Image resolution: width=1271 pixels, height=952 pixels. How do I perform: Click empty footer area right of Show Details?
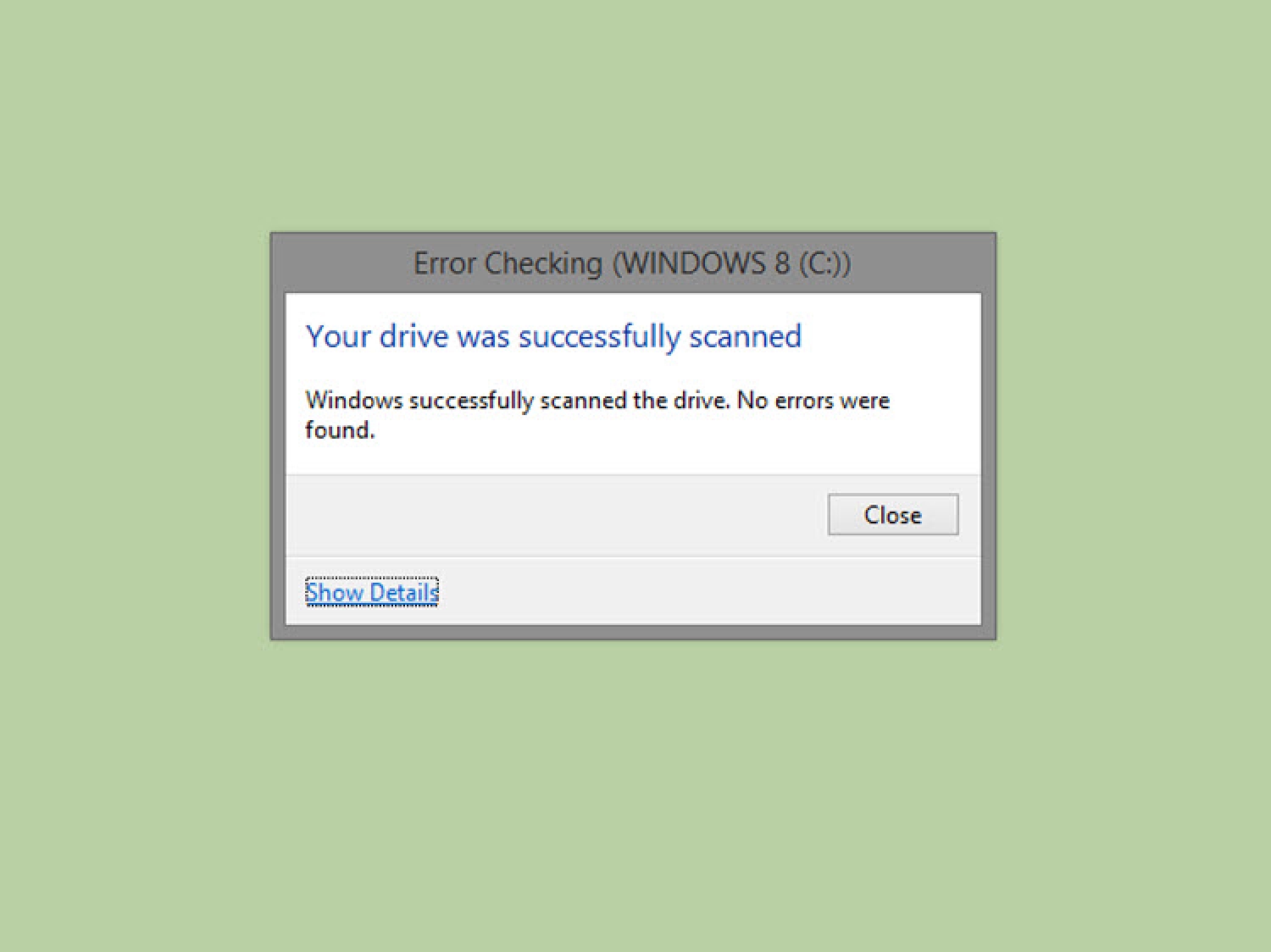pyautogui.click(x=708, y=591)
